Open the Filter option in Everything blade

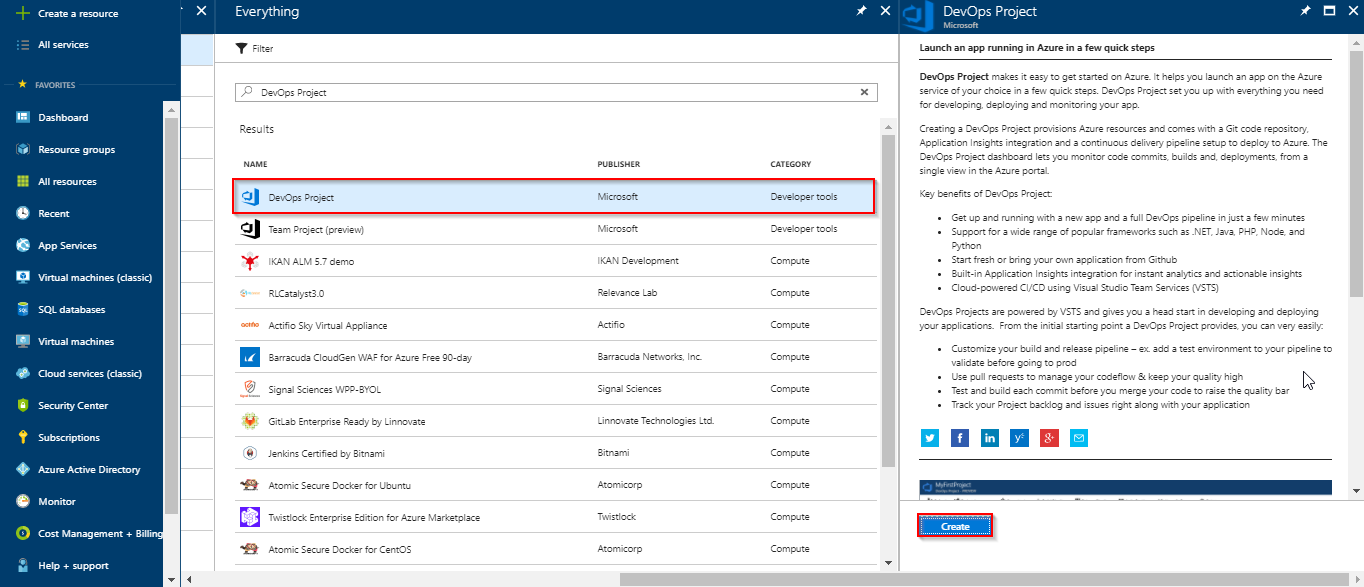pos(254,49)
